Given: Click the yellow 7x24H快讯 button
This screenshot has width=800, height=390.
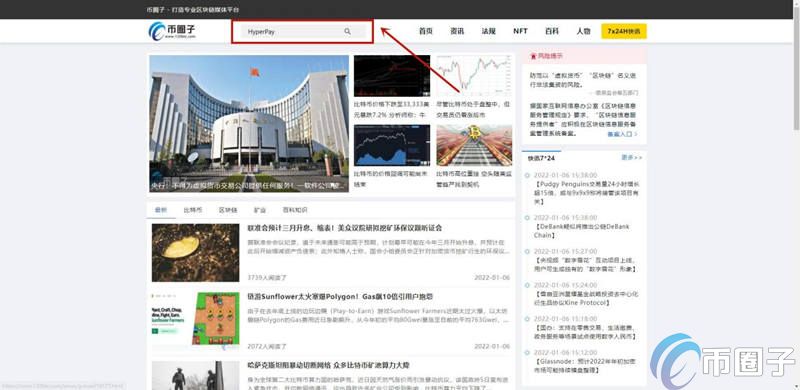Looking at the screenshot, I should click(x=623, y=31).
